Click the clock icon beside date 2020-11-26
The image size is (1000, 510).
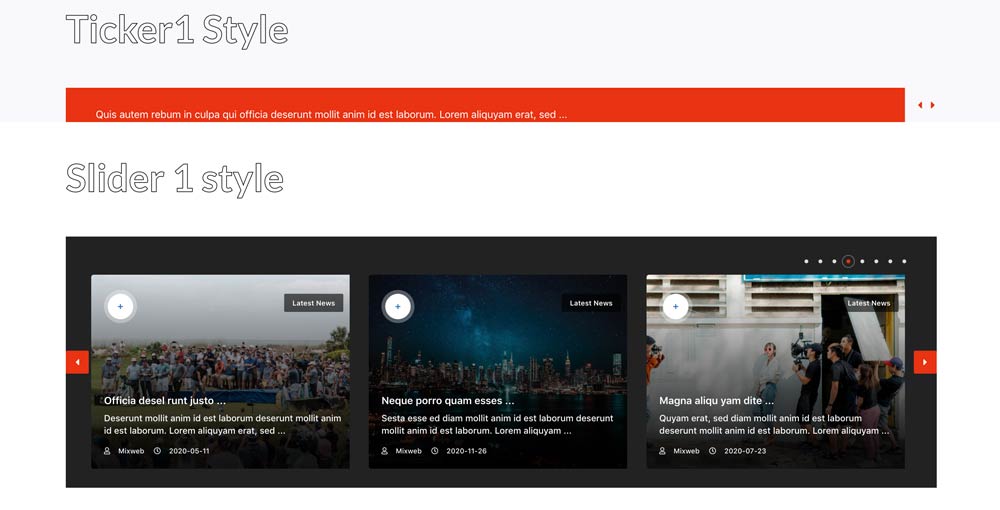[435, 451]
